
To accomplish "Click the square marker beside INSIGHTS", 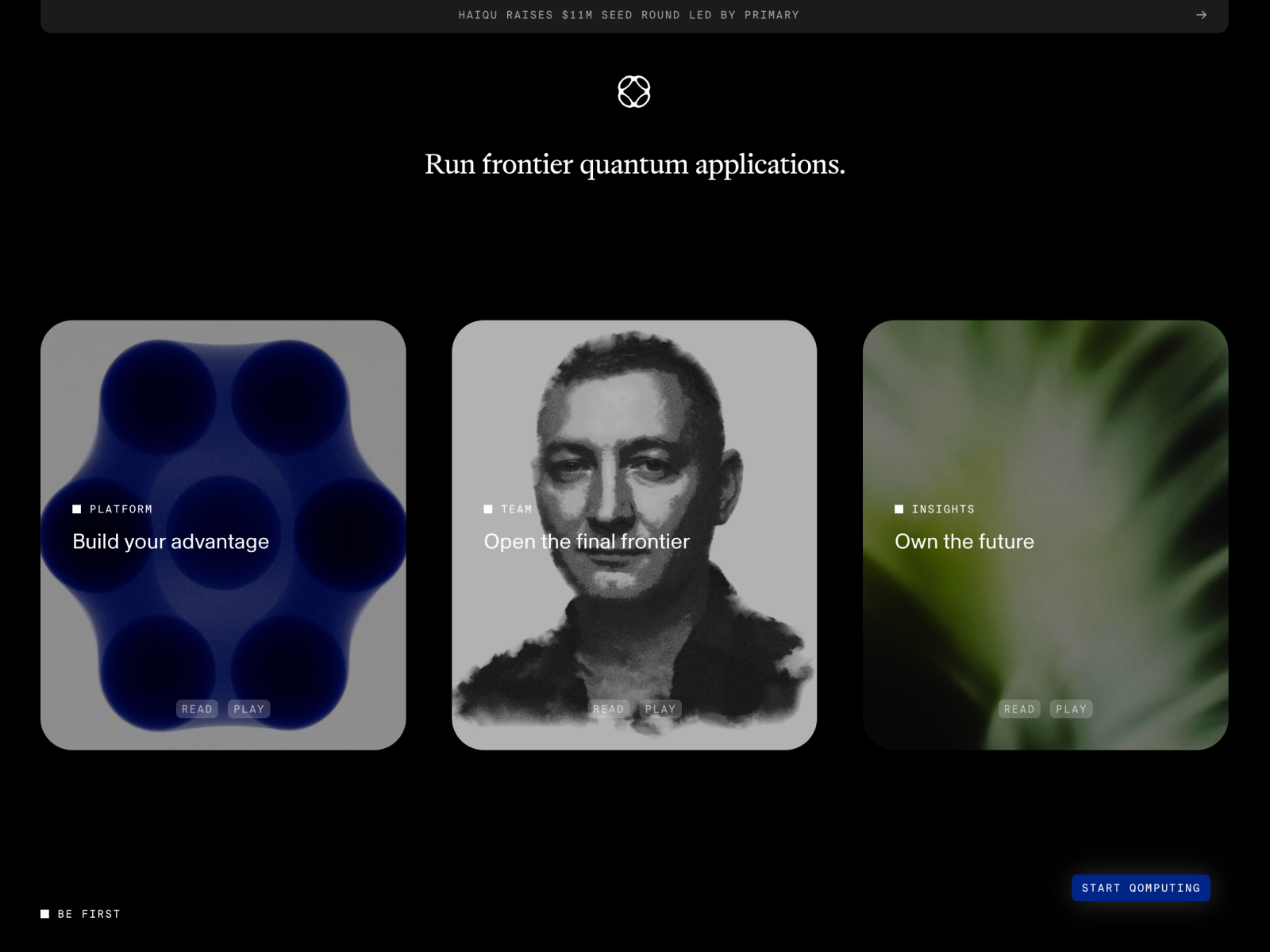I will (x=899, y=509).
